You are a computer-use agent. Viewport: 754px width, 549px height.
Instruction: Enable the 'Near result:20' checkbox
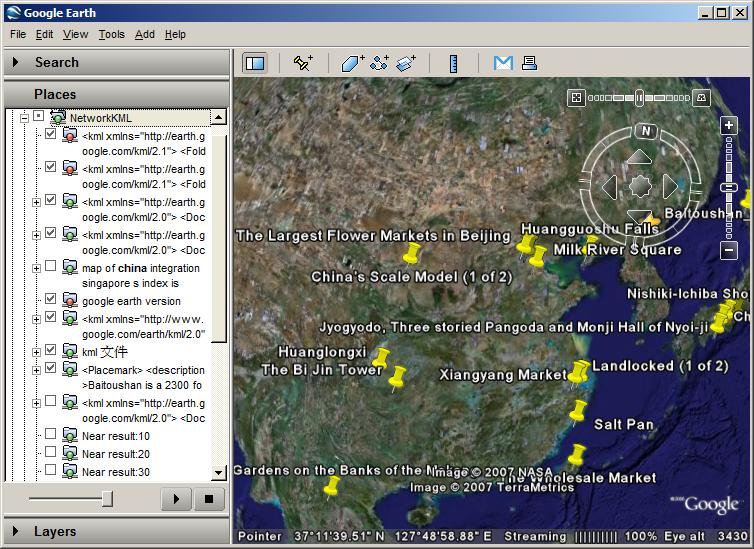50,452
